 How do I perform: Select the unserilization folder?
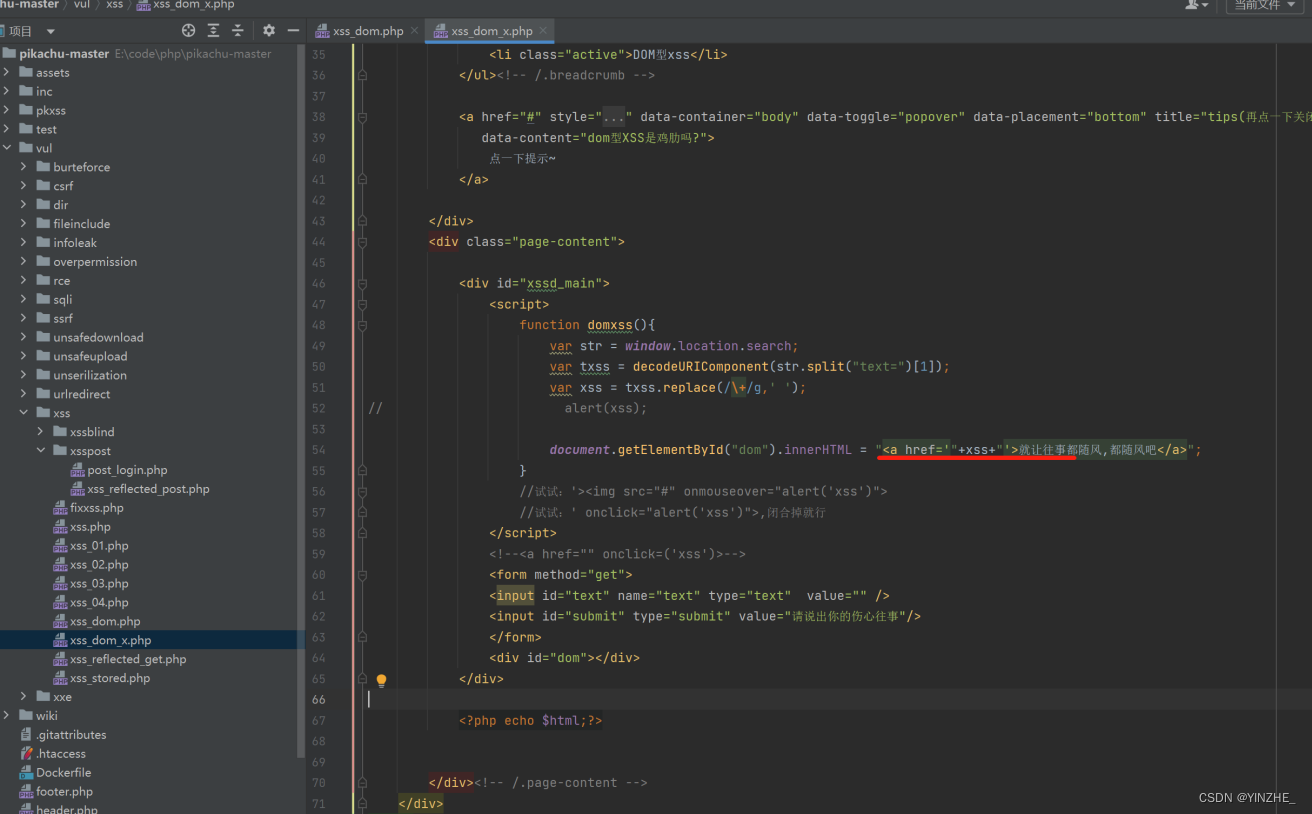(90, 375)
